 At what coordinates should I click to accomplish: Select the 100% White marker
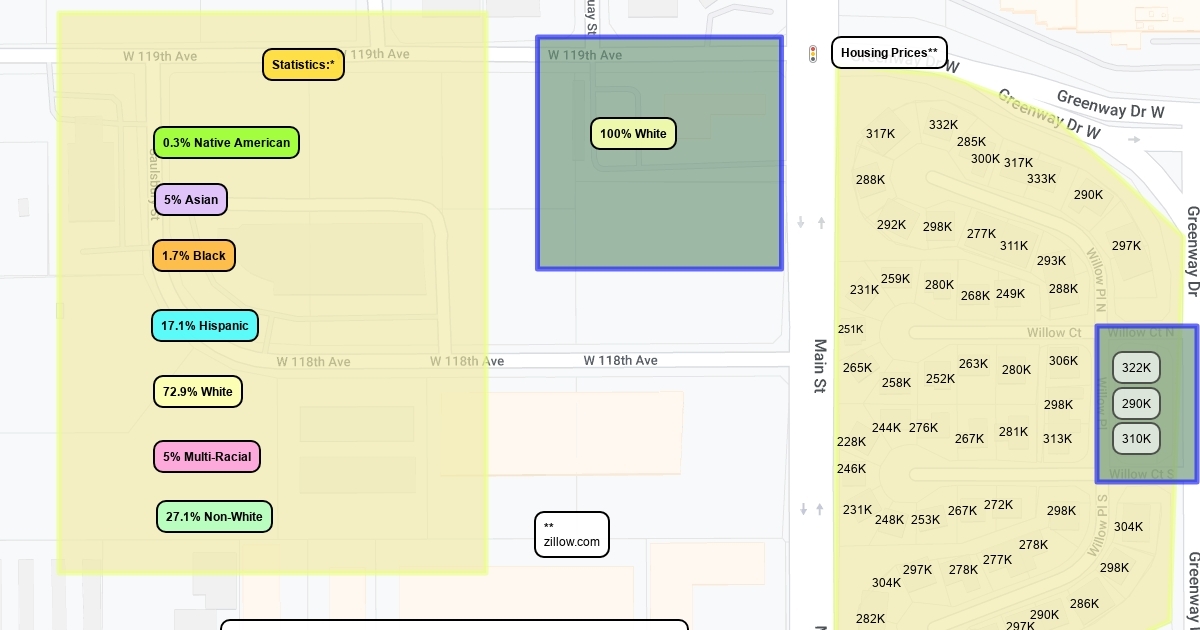tap(633, 134)
